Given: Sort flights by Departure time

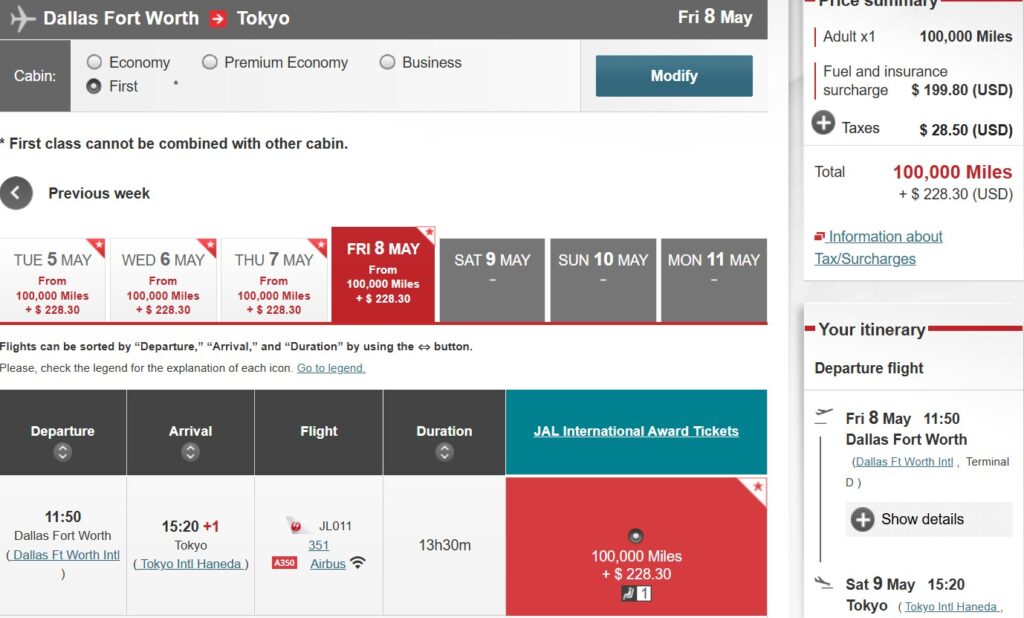Looking at the screenshot, I should click(63, 452).
